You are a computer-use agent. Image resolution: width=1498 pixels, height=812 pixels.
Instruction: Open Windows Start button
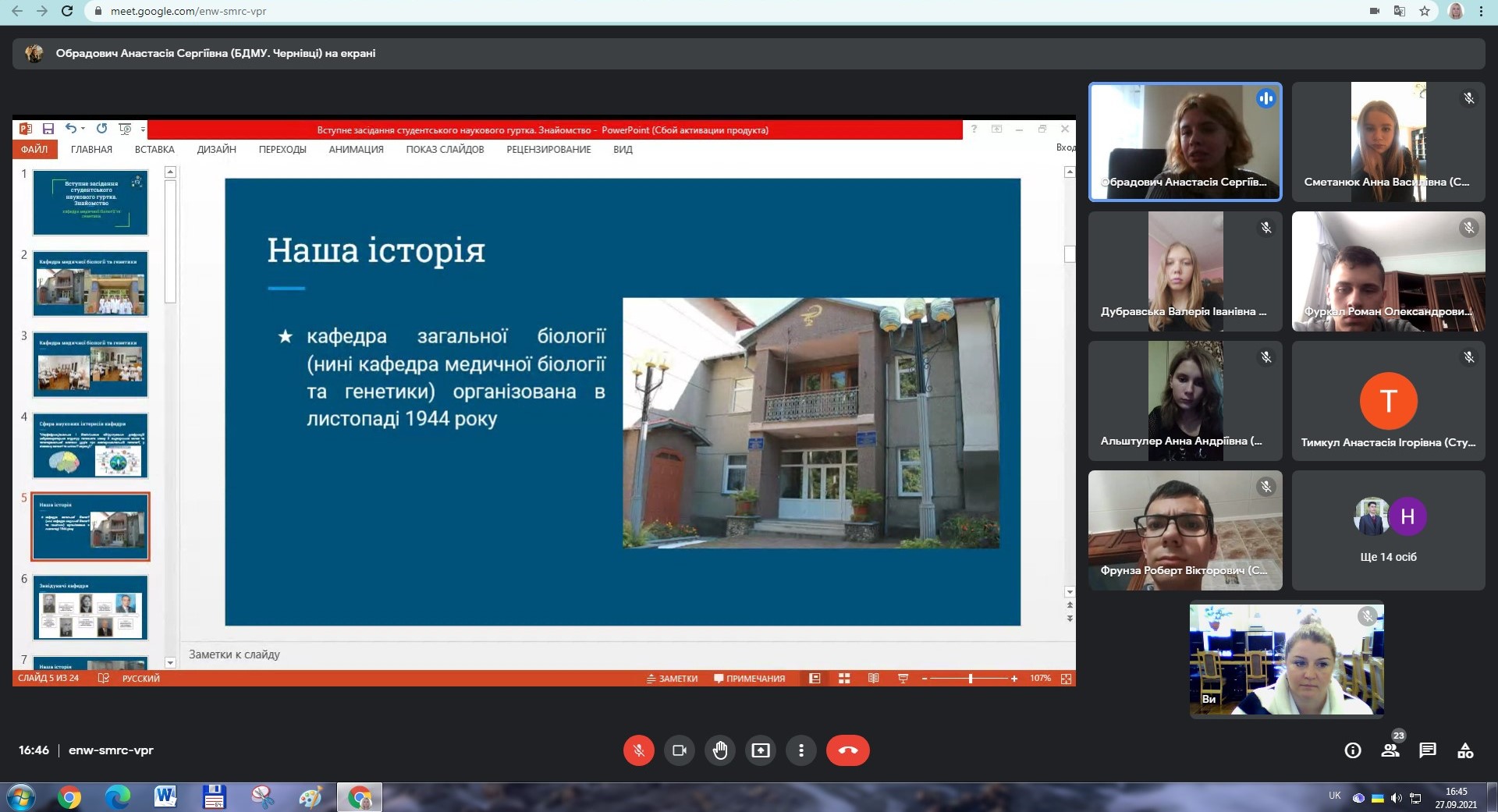coord(21,797)
